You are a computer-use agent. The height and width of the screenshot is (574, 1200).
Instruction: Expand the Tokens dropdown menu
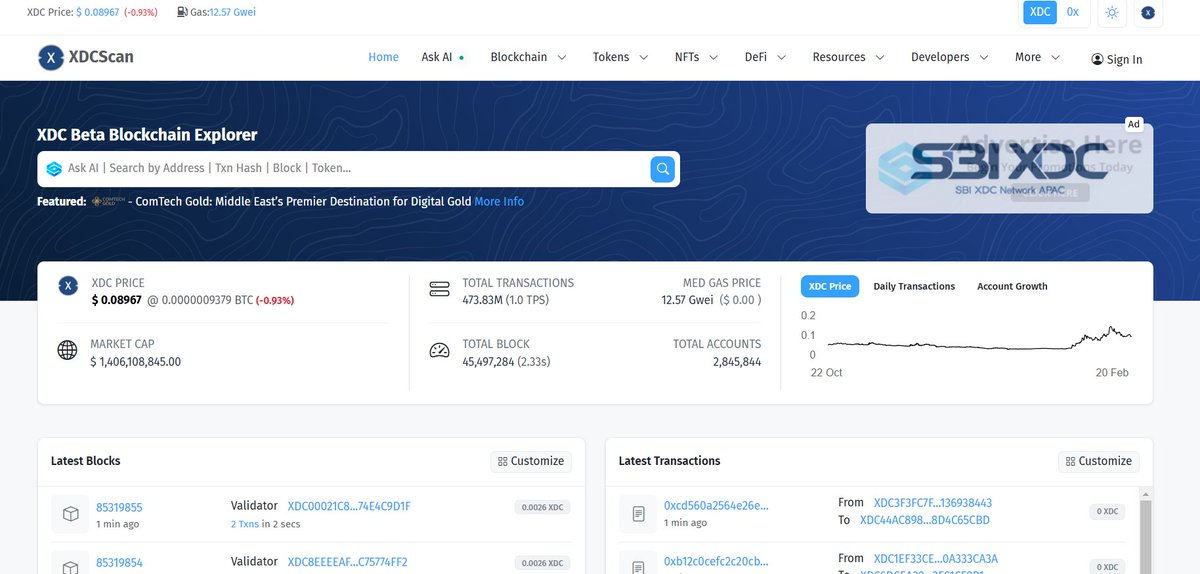(620, 57)
